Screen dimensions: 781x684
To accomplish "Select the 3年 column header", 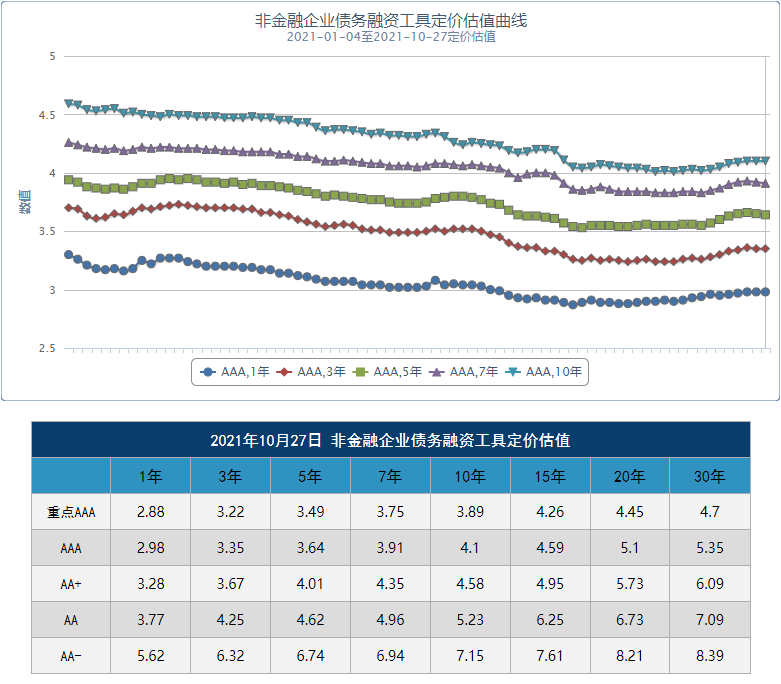I will (x=230, y=476).
